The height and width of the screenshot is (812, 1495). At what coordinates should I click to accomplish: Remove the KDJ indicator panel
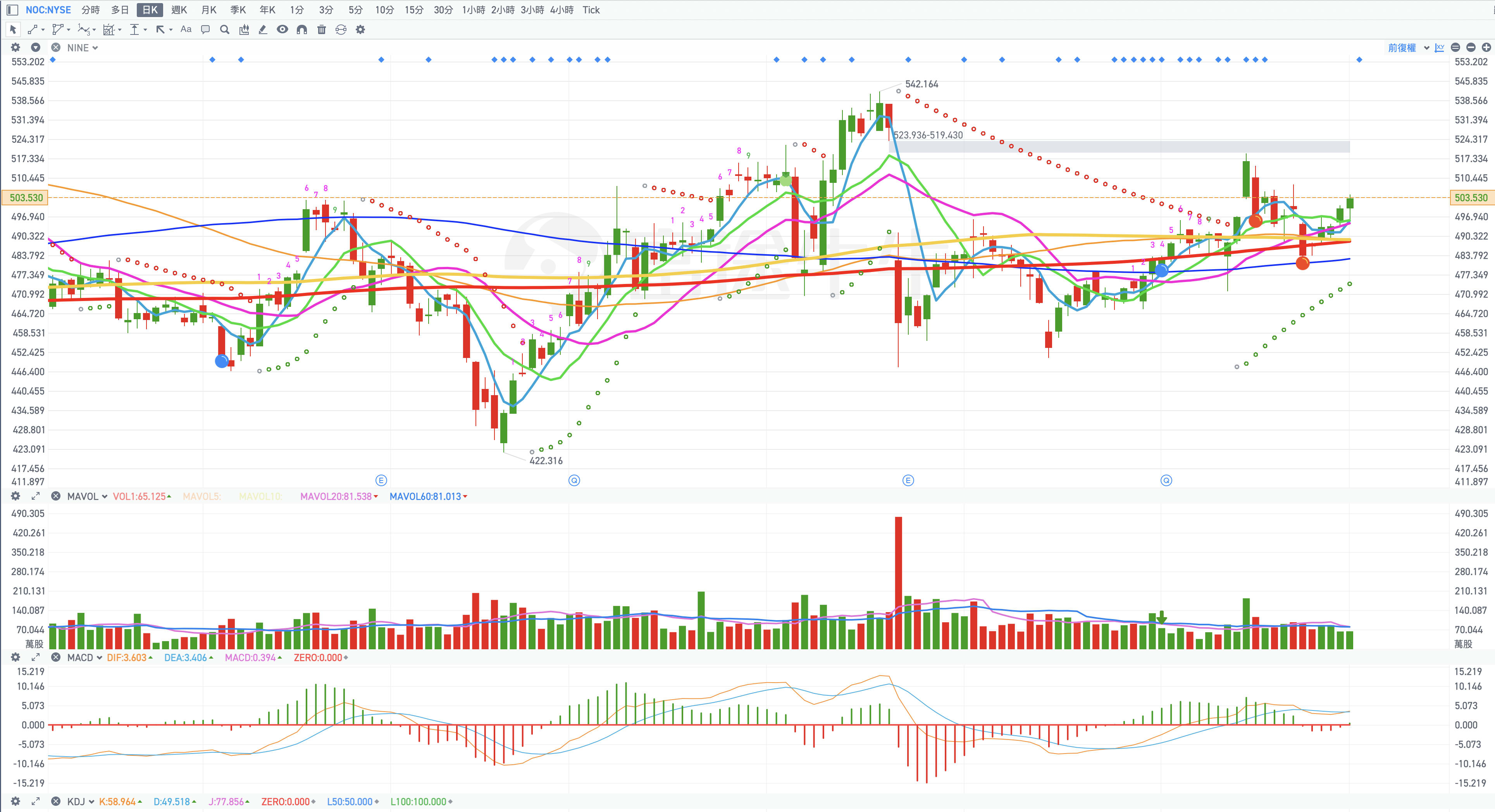tap(56, 801)
